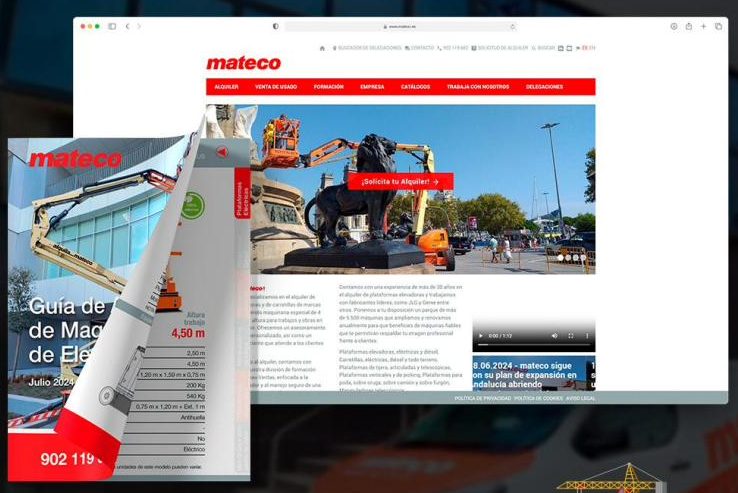Click the 4,50 m working height value

[x=188, y=333]
